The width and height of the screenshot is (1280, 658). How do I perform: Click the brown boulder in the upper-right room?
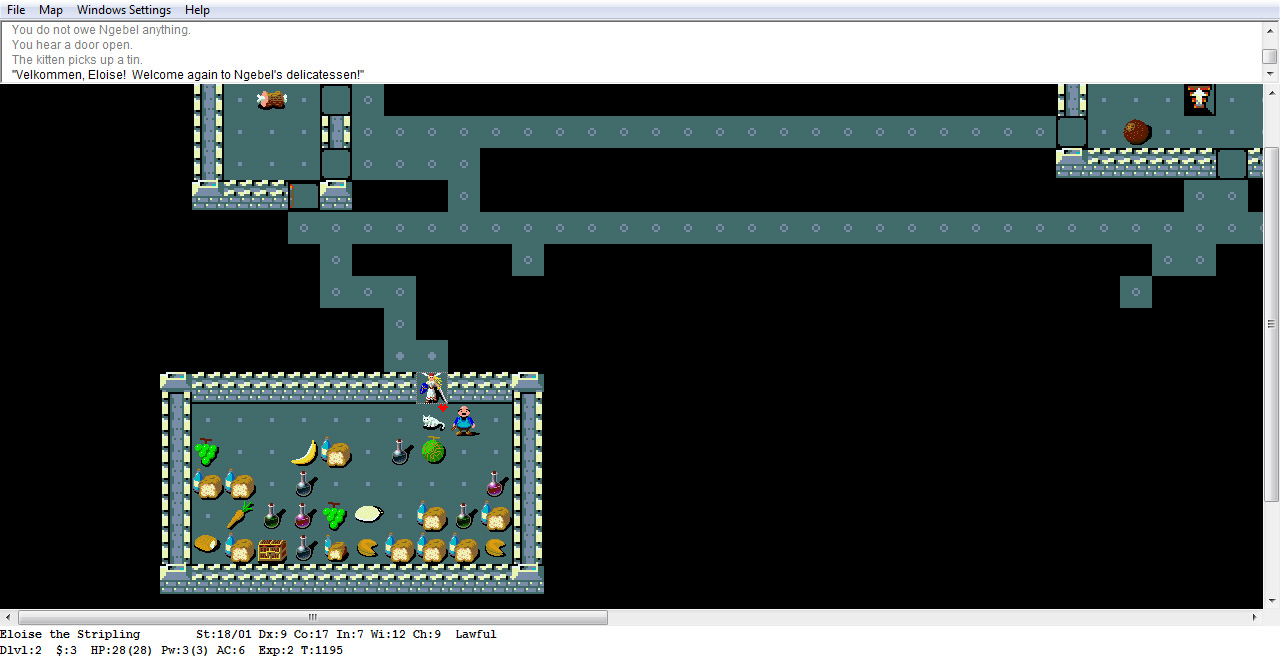(1136, 132)
